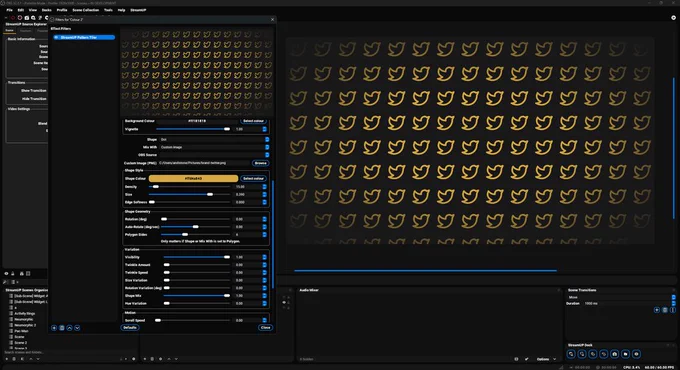Click Select colour for Shape Colour
The width and height of the screenshot is (680, 370).
[253, 178]
